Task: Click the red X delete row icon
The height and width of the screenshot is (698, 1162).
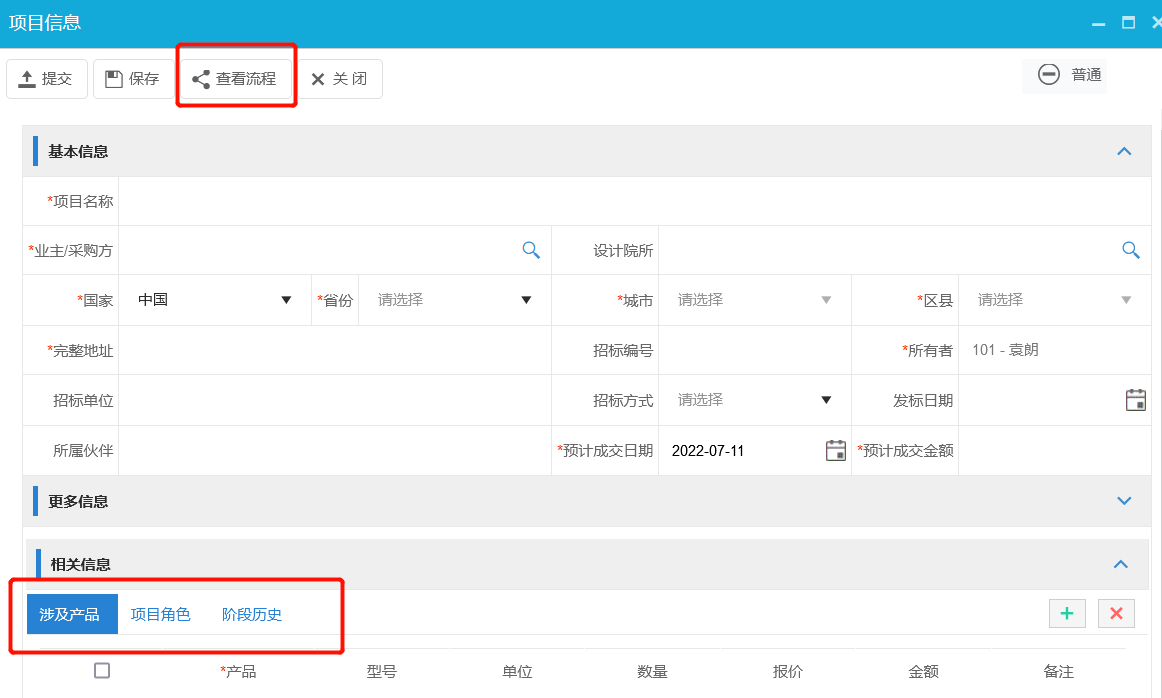Action: point(1116,614)
